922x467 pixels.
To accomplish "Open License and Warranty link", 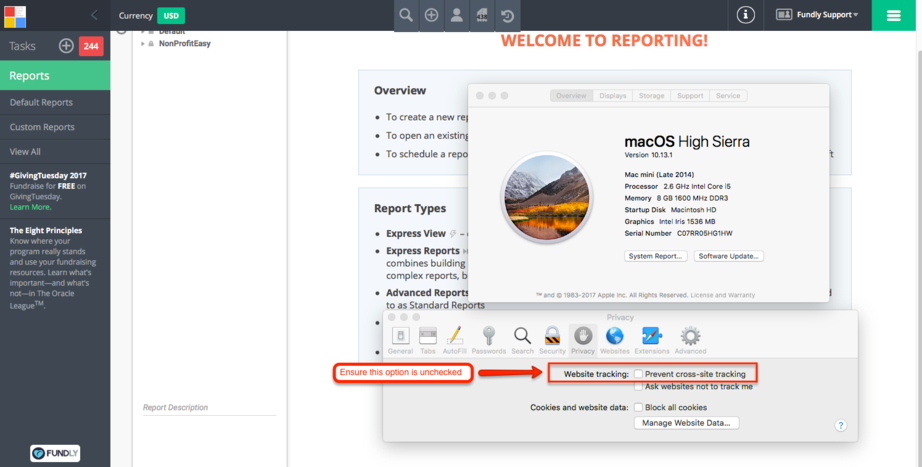I will click(723, 295).
